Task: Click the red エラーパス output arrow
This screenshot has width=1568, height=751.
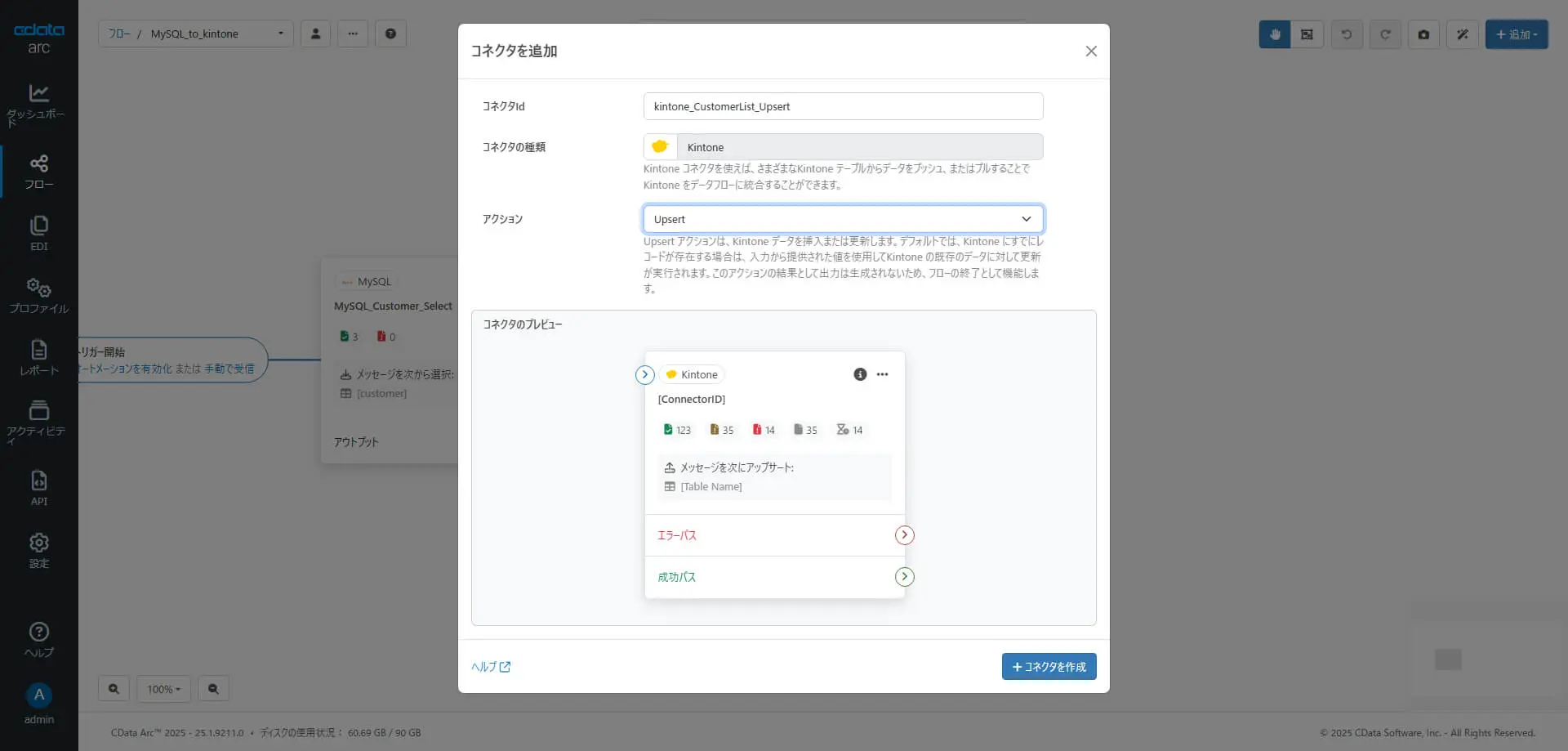Action: (x=904, y=535)
